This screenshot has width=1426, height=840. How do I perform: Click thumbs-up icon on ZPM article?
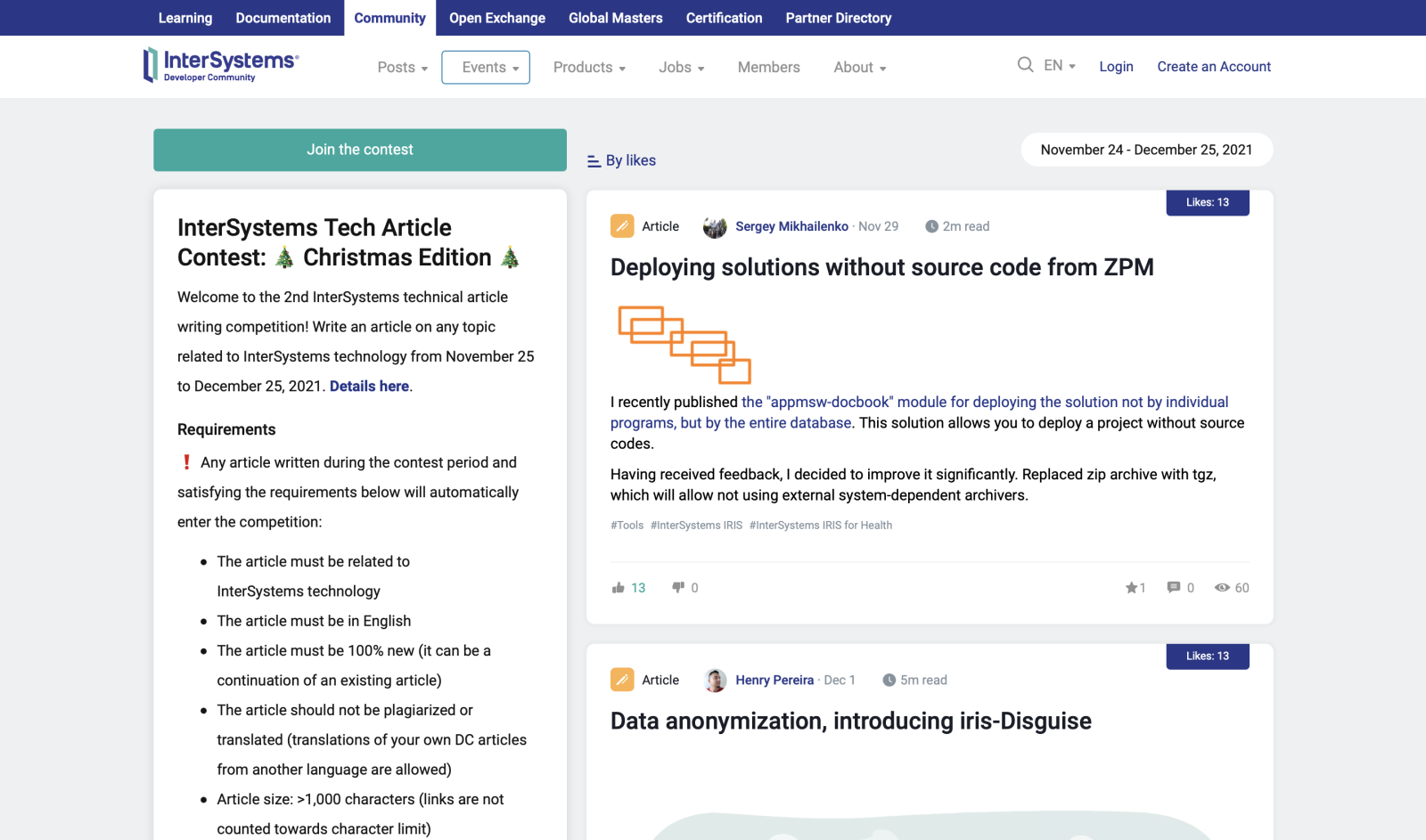pyautogui.click(x=619, y=588)
